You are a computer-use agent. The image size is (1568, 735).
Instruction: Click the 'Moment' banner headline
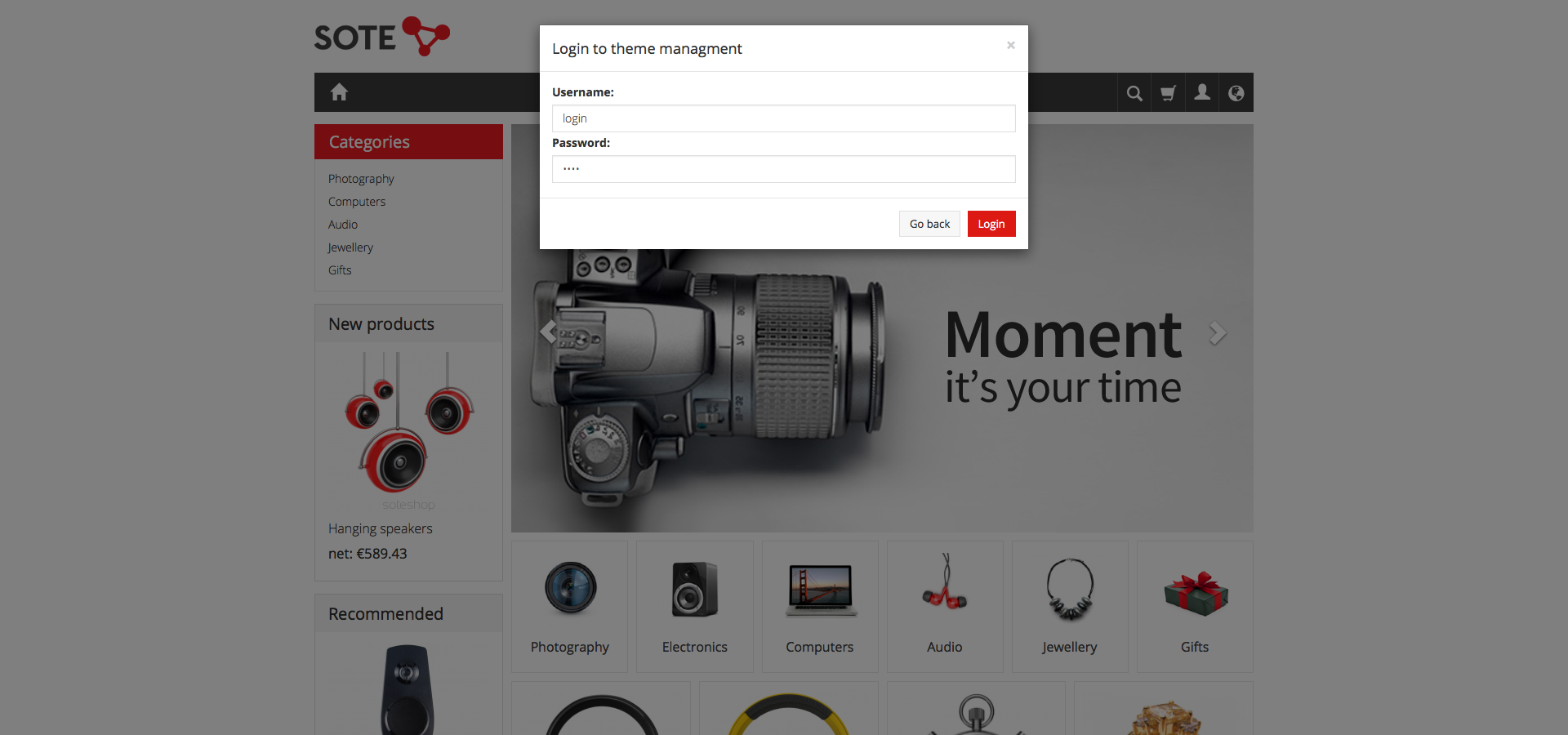[x=1063, y=334]
